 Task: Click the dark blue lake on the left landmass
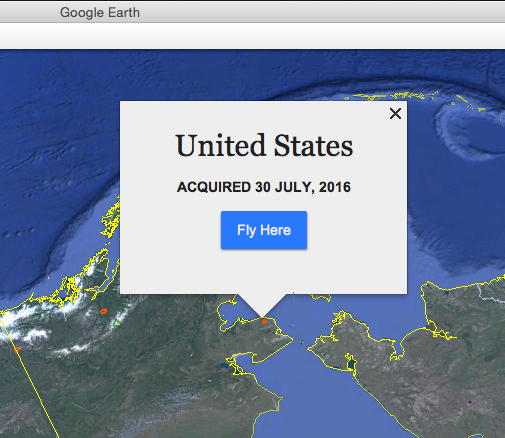224,366
